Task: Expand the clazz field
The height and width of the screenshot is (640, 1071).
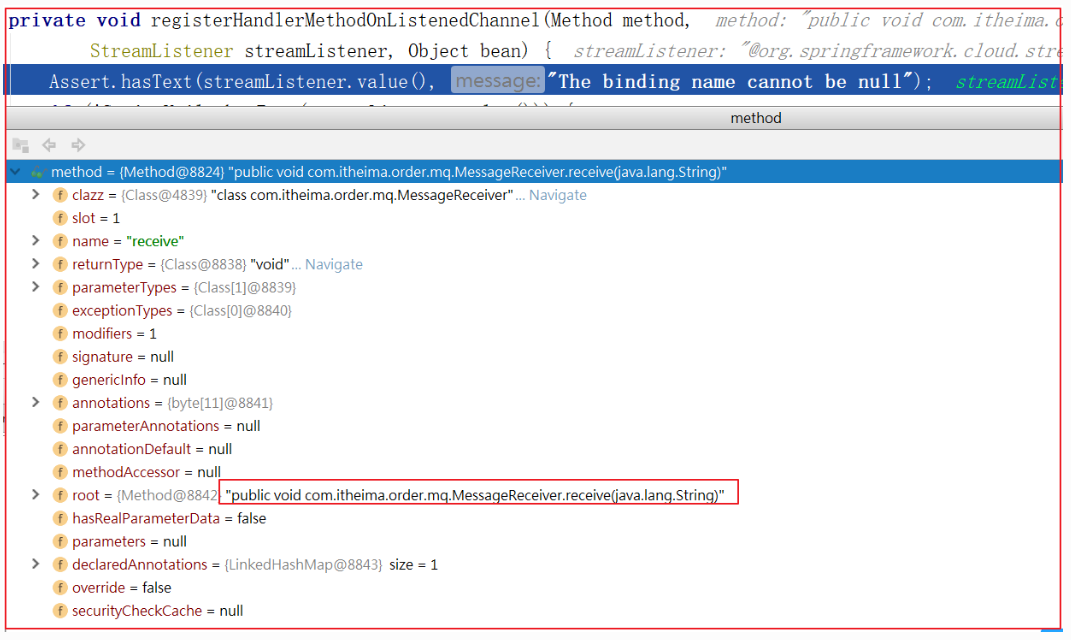Action: click(36, 195)
